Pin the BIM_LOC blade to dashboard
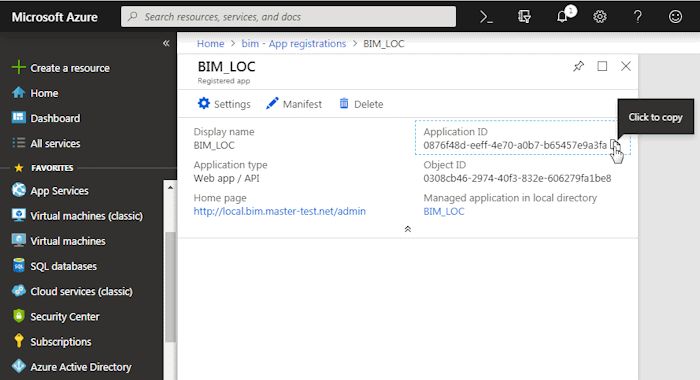700x380 pixels. 579,66
